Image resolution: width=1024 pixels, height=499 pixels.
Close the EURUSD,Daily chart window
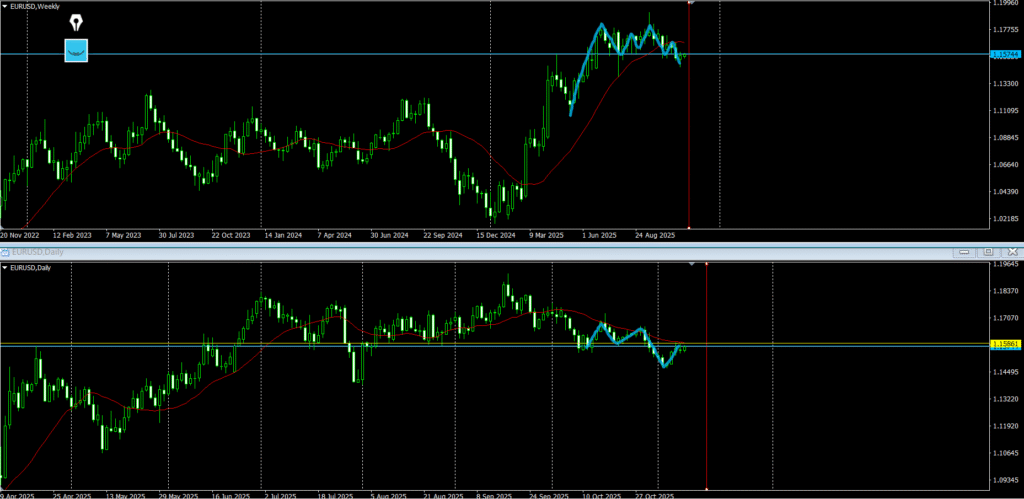1012,252
